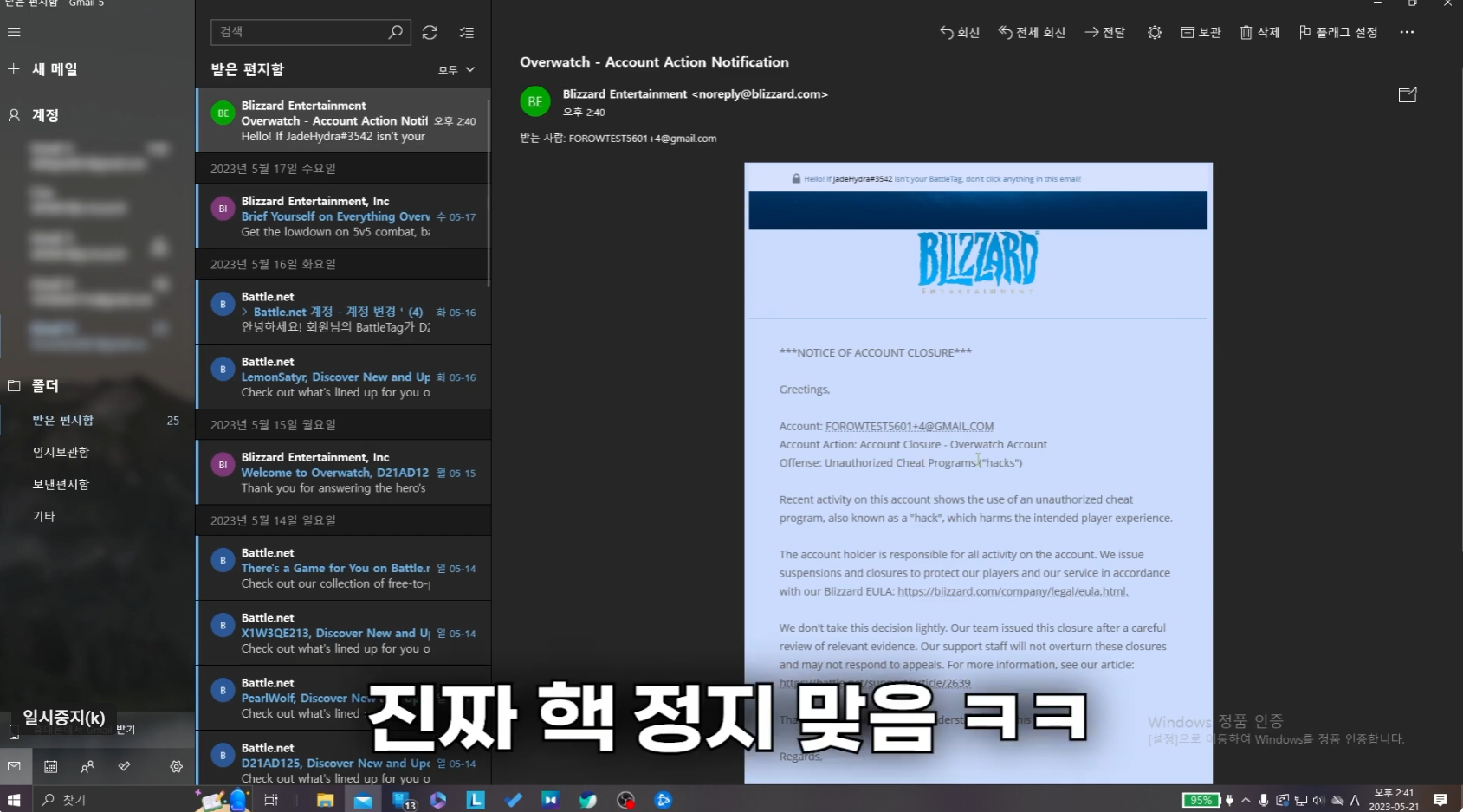Open the volume speaker tray icon

point(1318,800)
